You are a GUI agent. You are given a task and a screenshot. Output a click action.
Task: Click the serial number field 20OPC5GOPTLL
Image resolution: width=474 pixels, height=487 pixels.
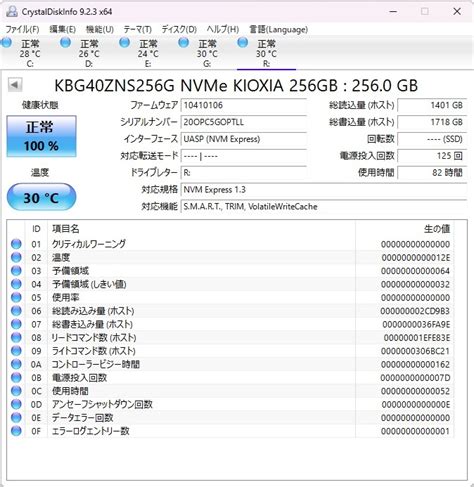[x=244, y=122]
